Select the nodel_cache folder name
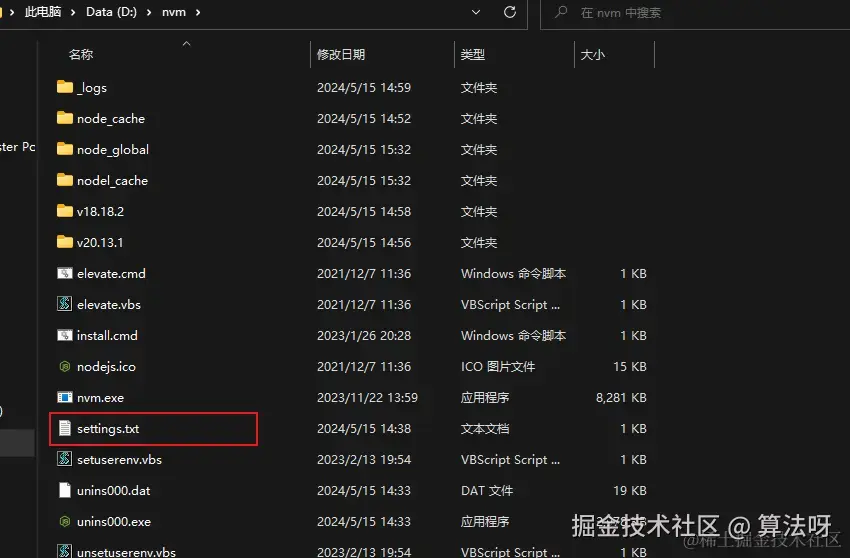 (112, 181)
